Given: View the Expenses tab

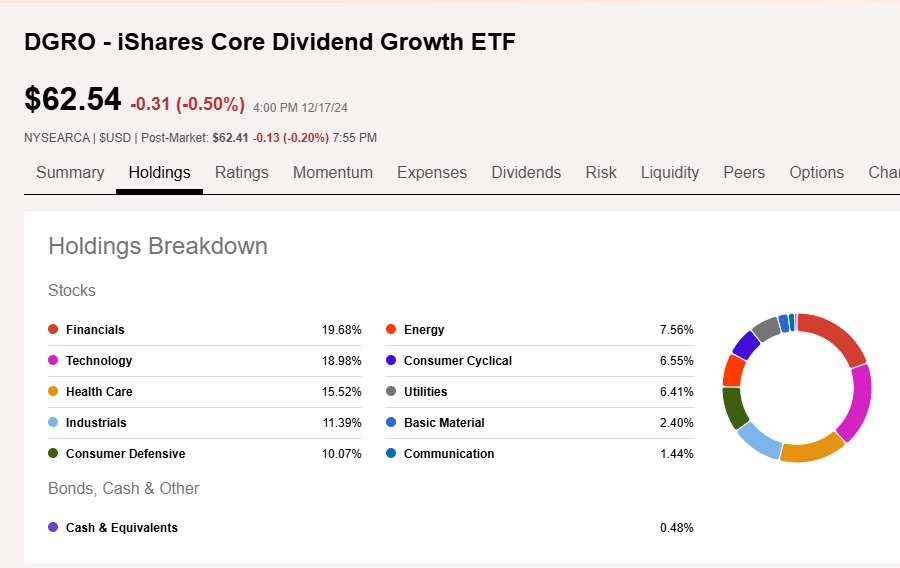Looking at the screenshot, I should tap(432, 172).
